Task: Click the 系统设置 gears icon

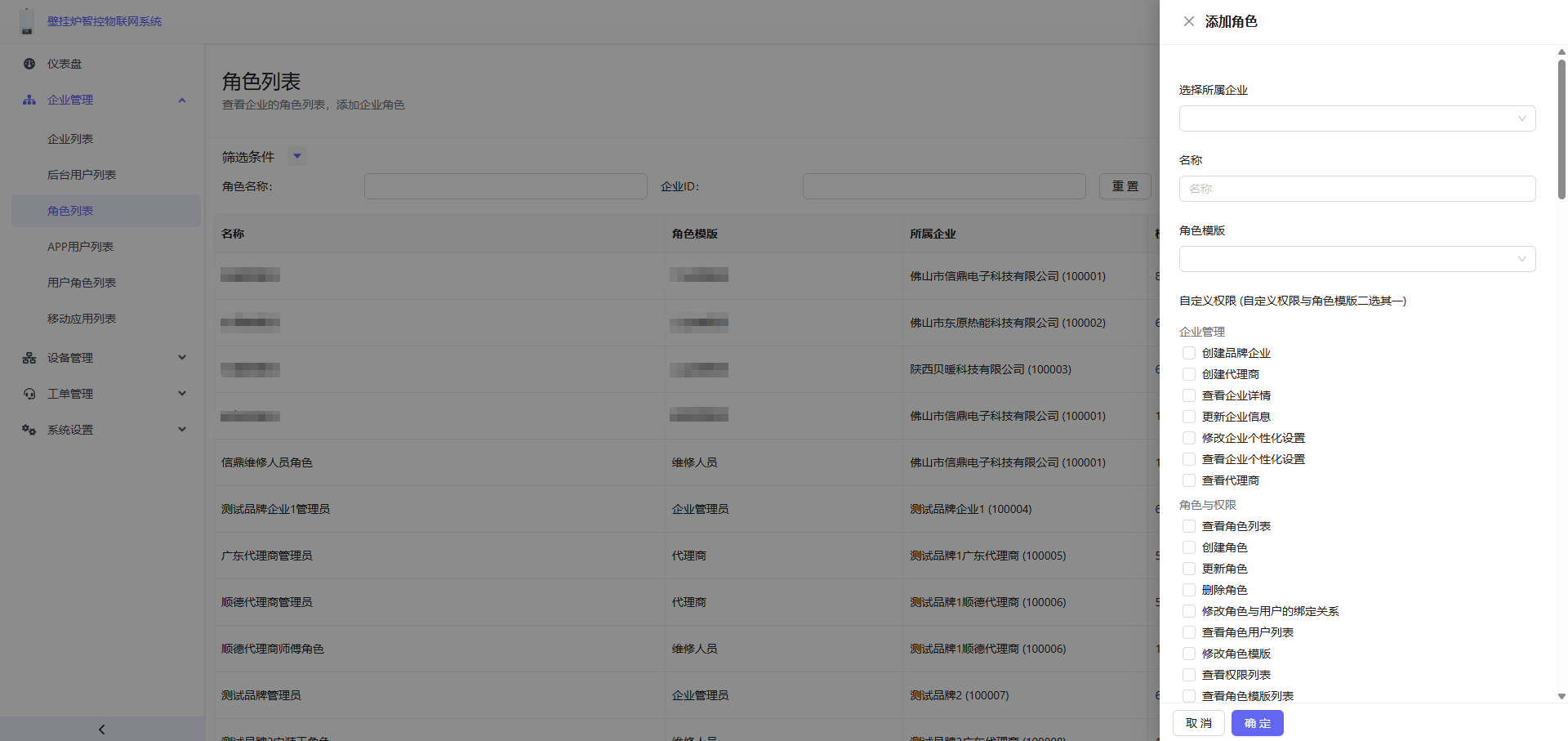Action: (29, 430)
